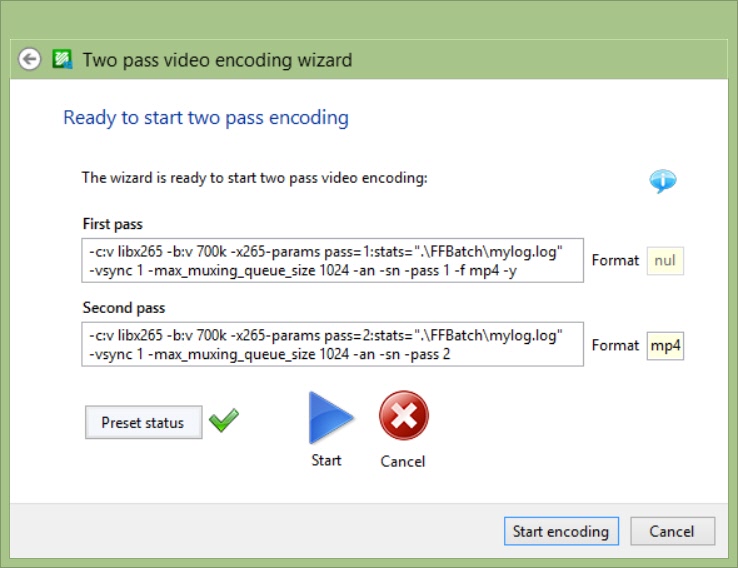Viewport: 738px width, 568px height.
Task: Click the 'Second pass' label
Action: (x=124, y=308)
